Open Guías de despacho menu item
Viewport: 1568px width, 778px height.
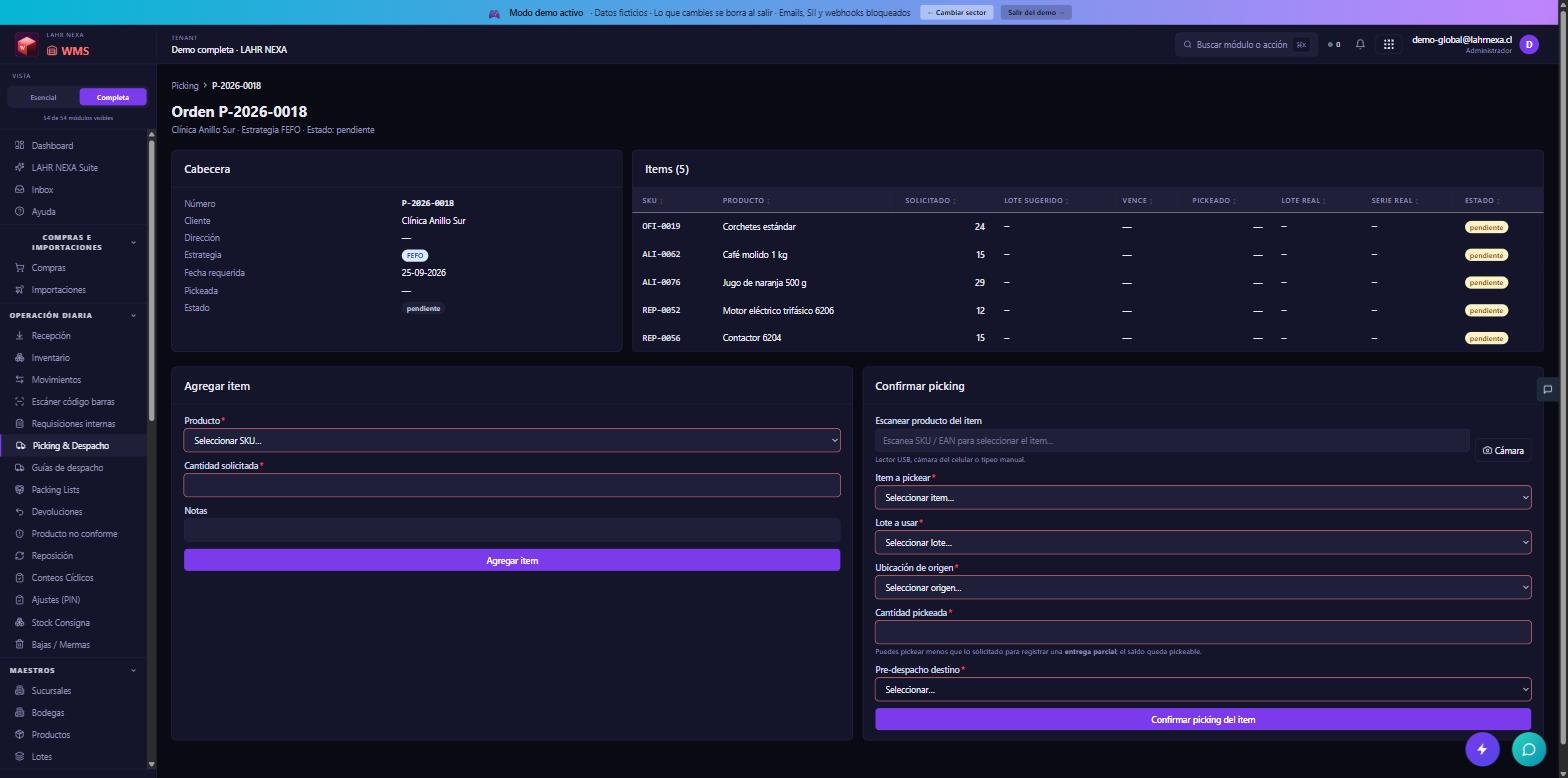pos(67,468)
